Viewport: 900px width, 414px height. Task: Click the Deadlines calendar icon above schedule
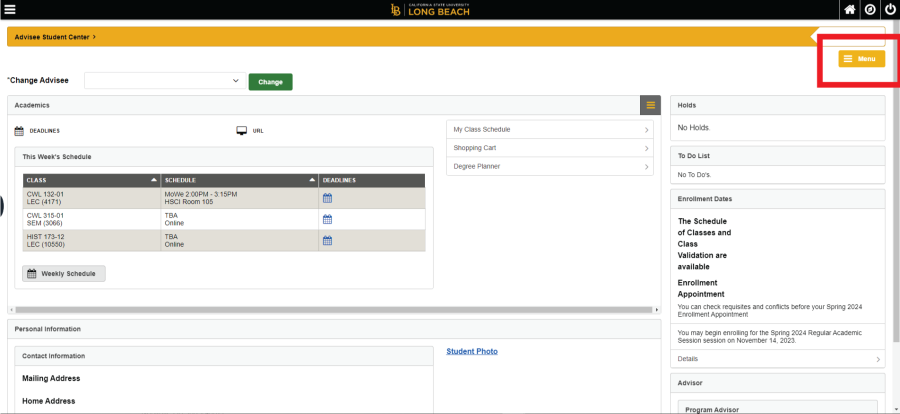19,131
